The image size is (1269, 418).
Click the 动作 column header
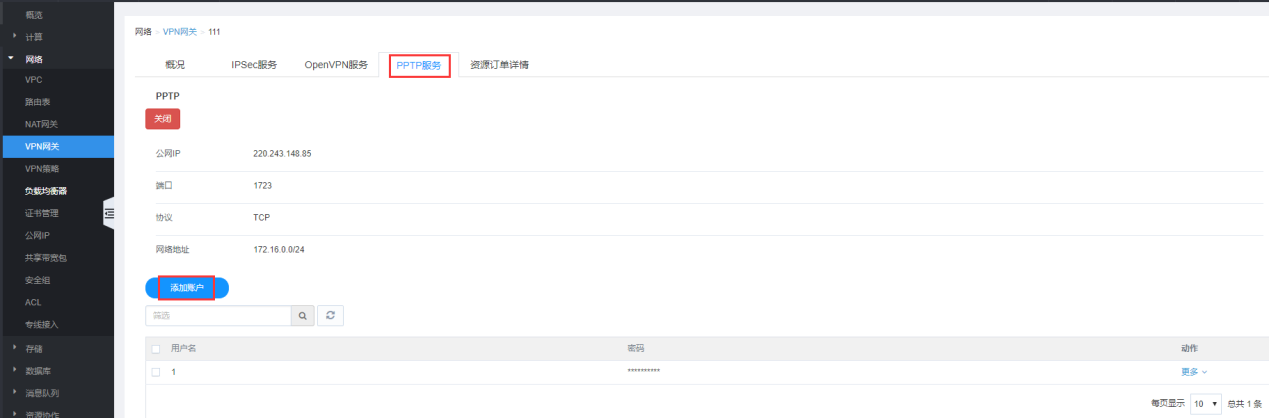1190,348
